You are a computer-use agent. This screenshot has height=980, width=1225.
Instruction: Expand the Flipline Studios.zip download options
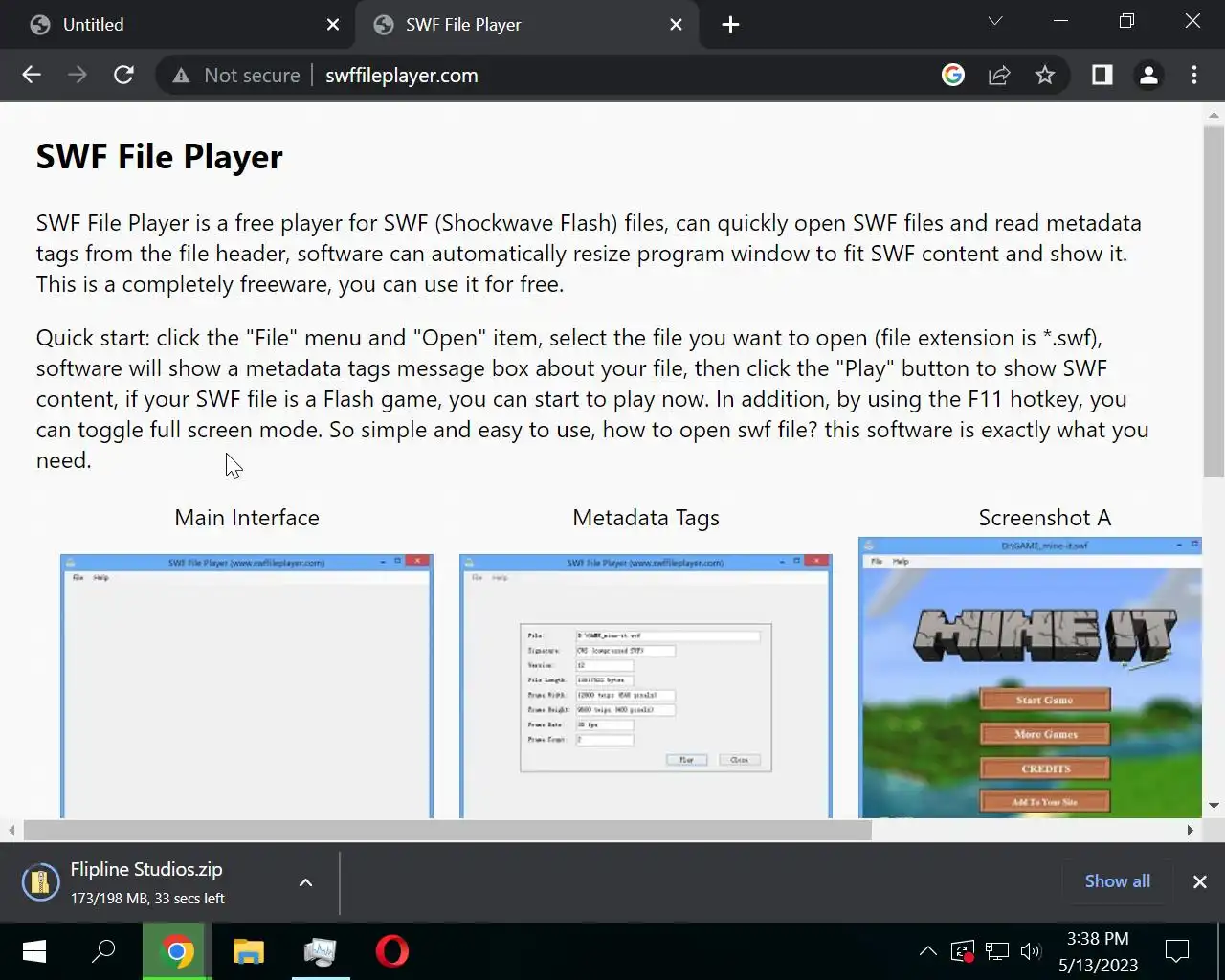[305, 882]
